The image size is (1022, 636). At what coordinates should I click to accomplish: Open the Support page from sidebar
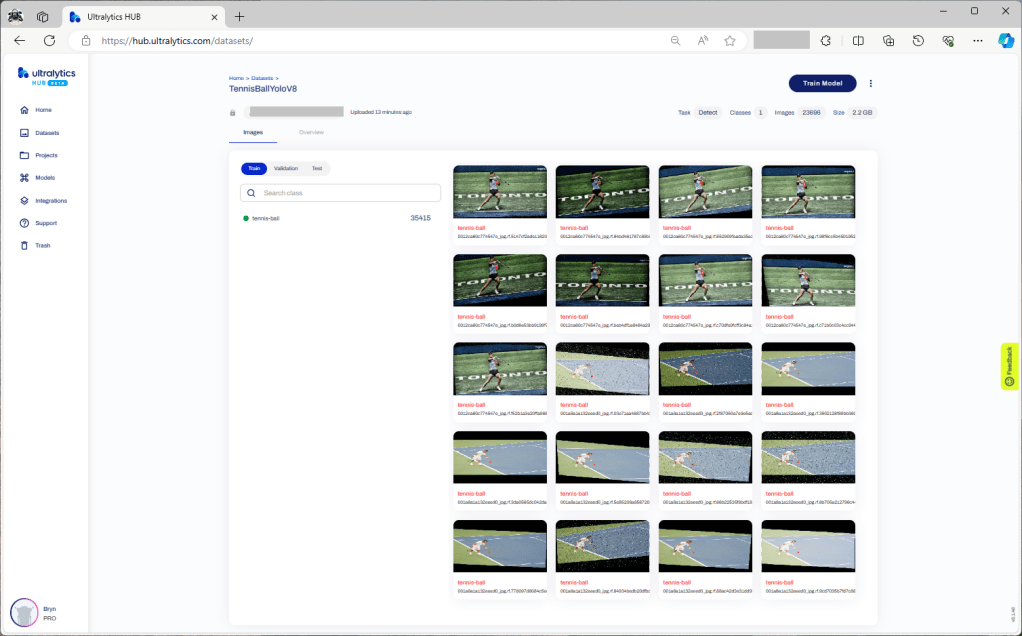45,223
